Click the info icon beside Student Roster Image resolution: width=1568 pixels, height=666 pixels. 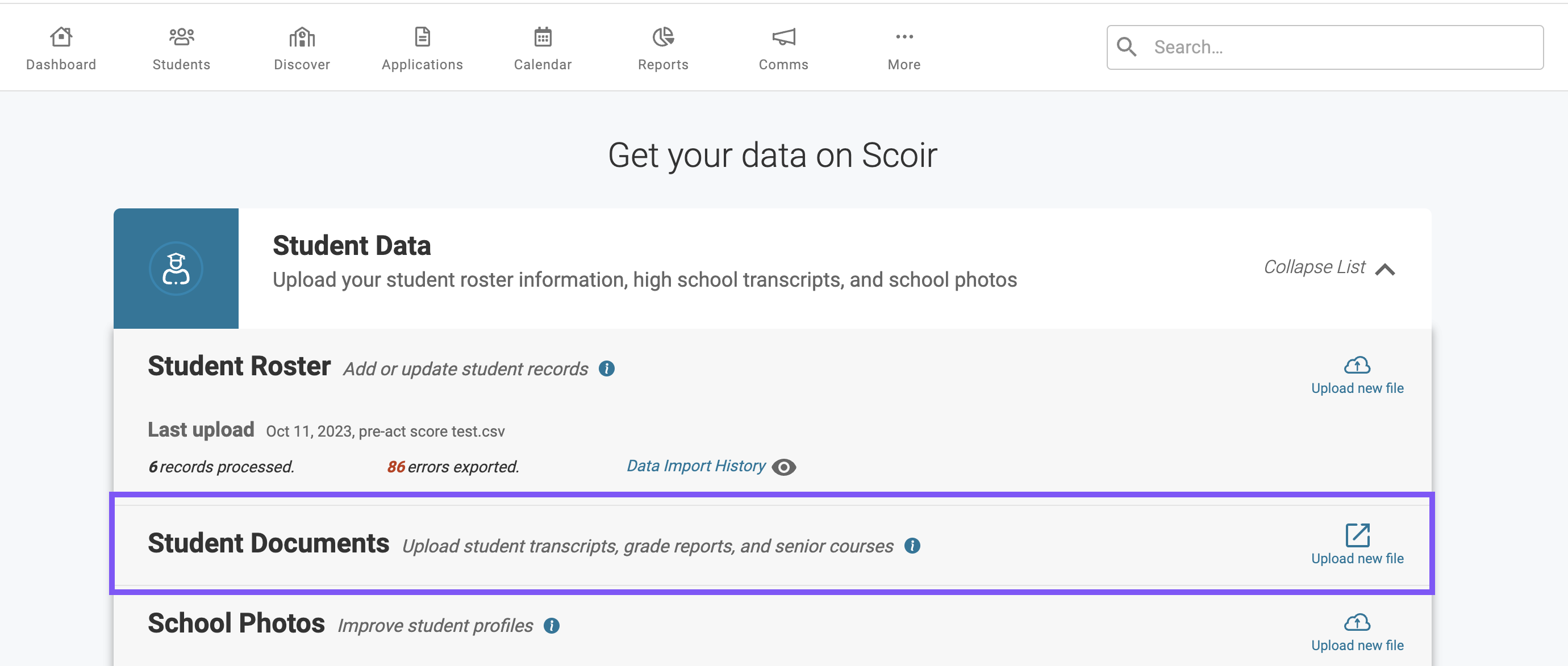[606, 368]
